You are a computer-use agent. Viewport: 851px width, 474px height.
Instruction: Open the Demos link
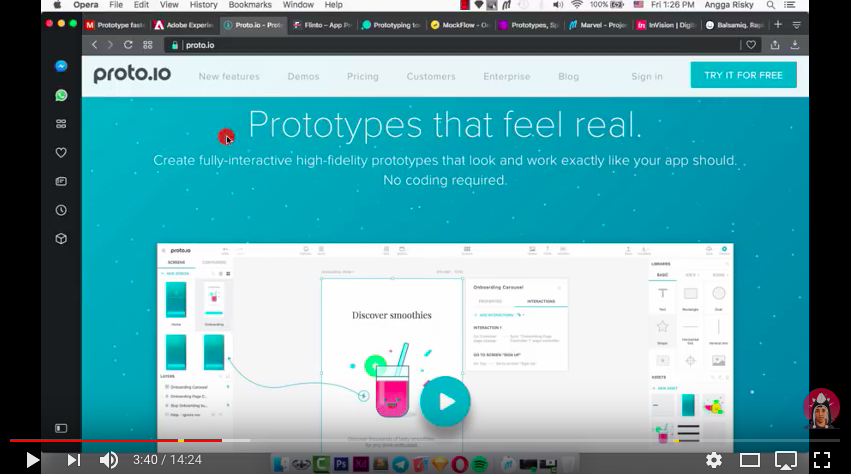click(303, 77)
